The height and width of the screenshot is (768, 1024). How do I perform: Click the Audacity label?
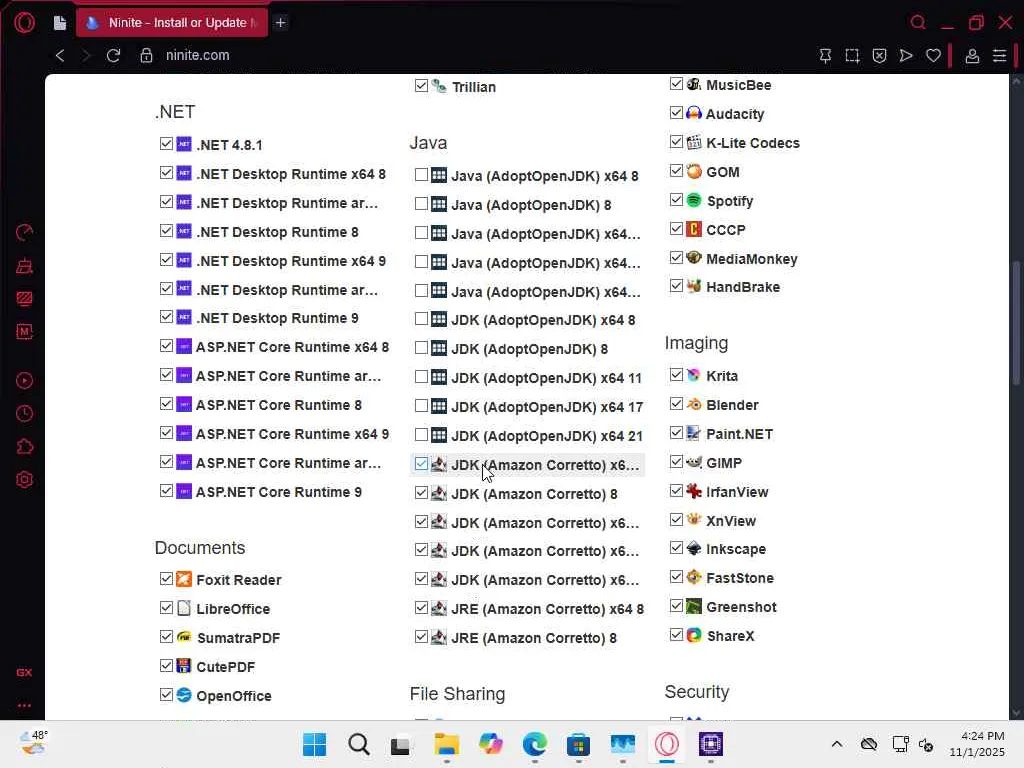[x=735, y=114]
